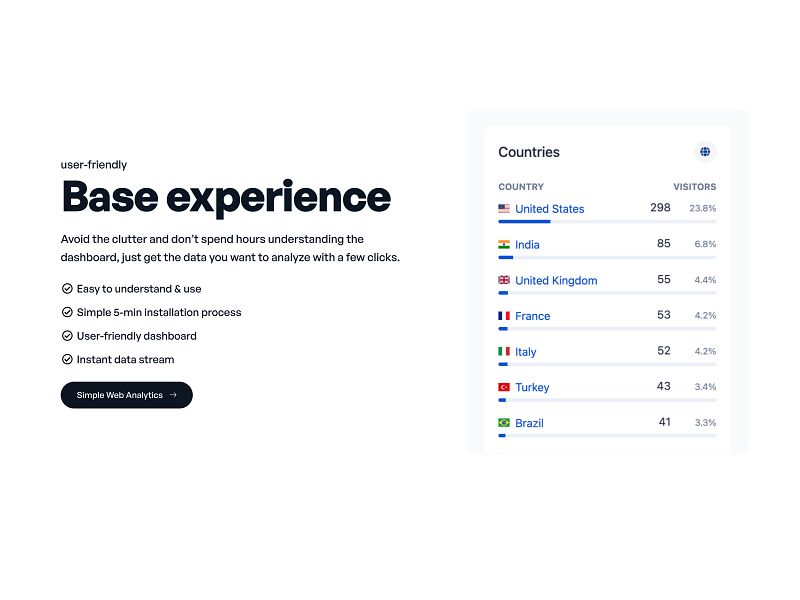The height and width of the screenshot is (600, 800).
Task: Click the India flag icon
Action: (503, 244)
